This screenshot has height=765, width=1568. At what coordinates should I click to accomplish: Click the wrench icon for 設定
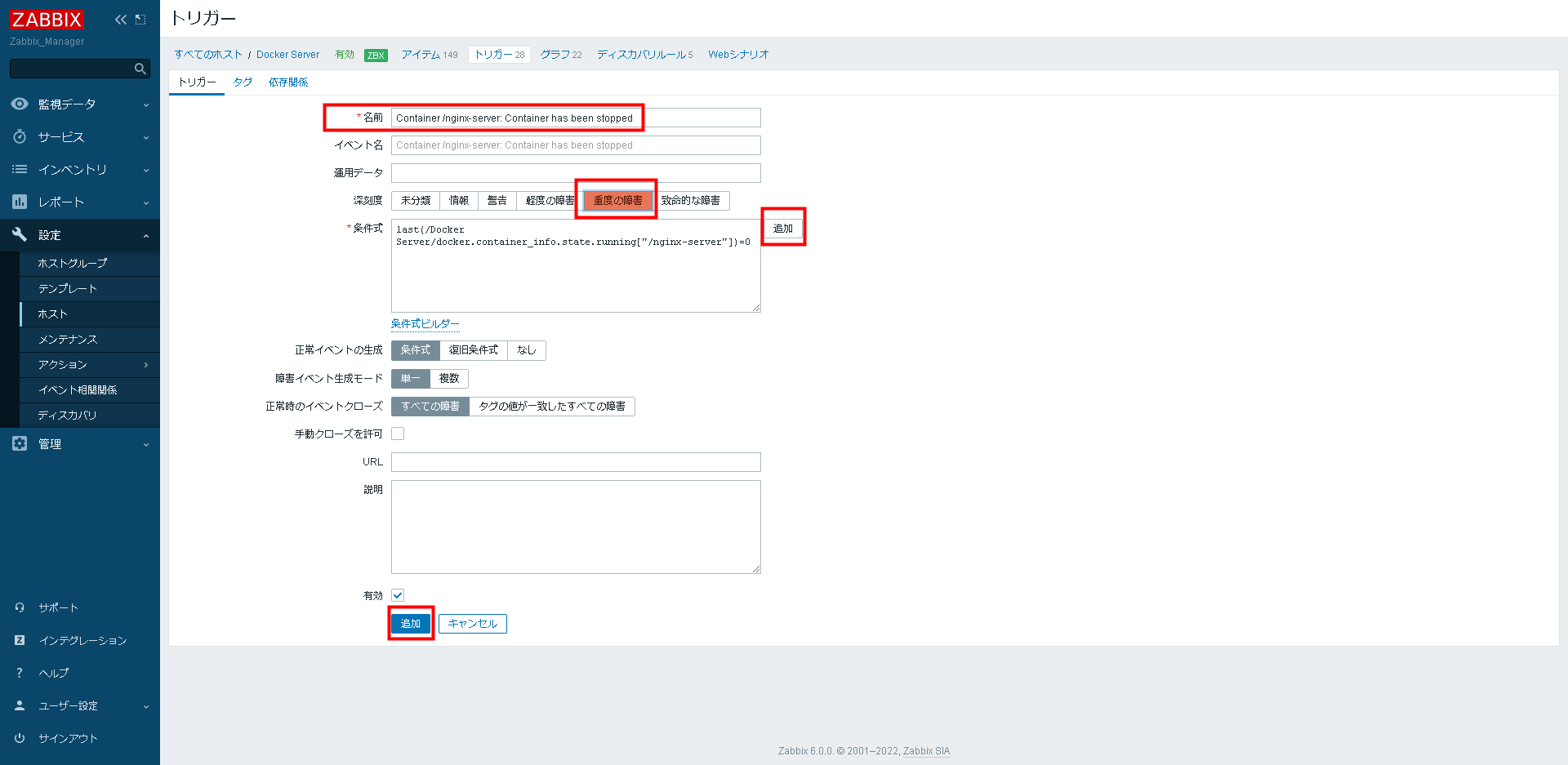click(20, 234)
